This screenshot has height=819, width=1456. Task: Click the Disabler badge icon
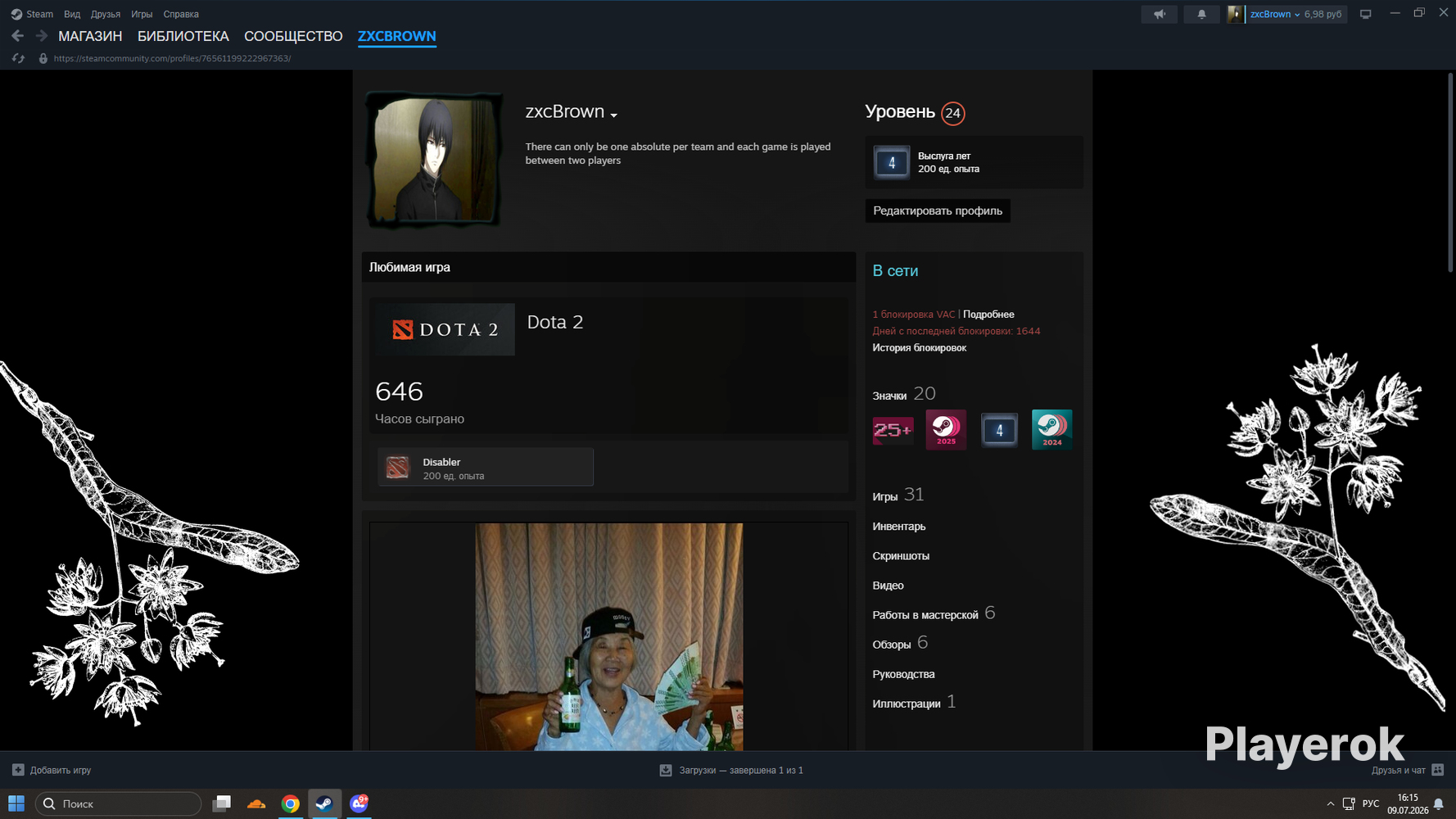click(397, 468)
